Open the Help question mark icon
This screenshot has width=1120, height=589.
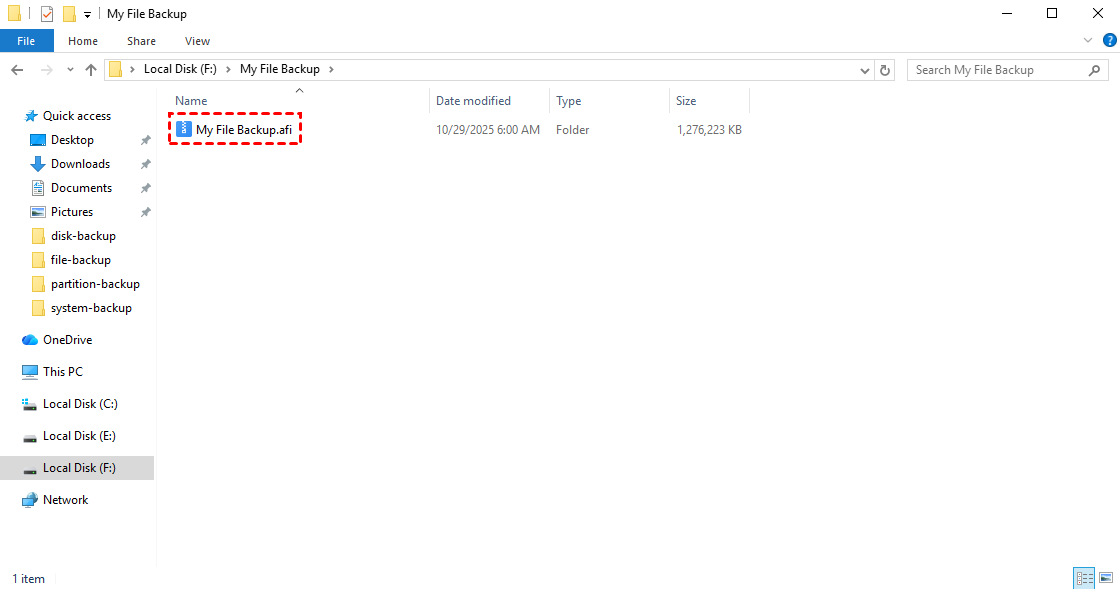point(1106,41)
